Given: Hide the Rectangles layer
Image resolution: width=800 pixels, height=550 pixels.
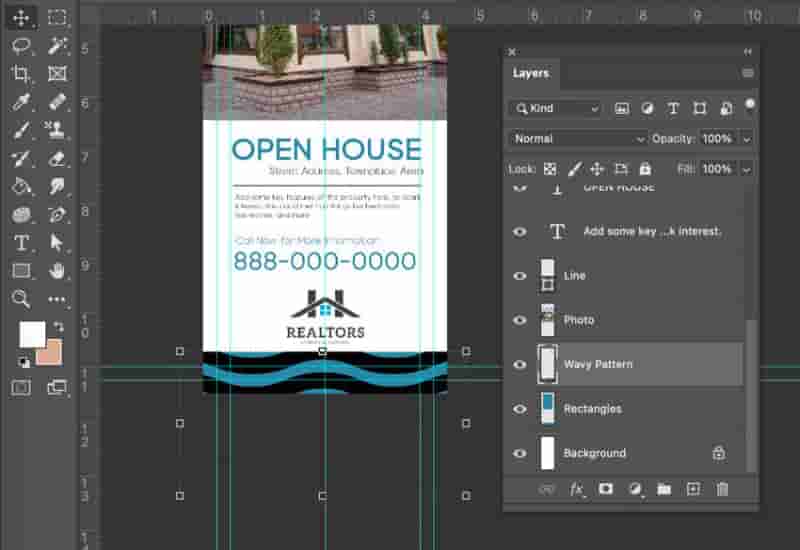Looking at the screenshot, I should tap(519, 409).
